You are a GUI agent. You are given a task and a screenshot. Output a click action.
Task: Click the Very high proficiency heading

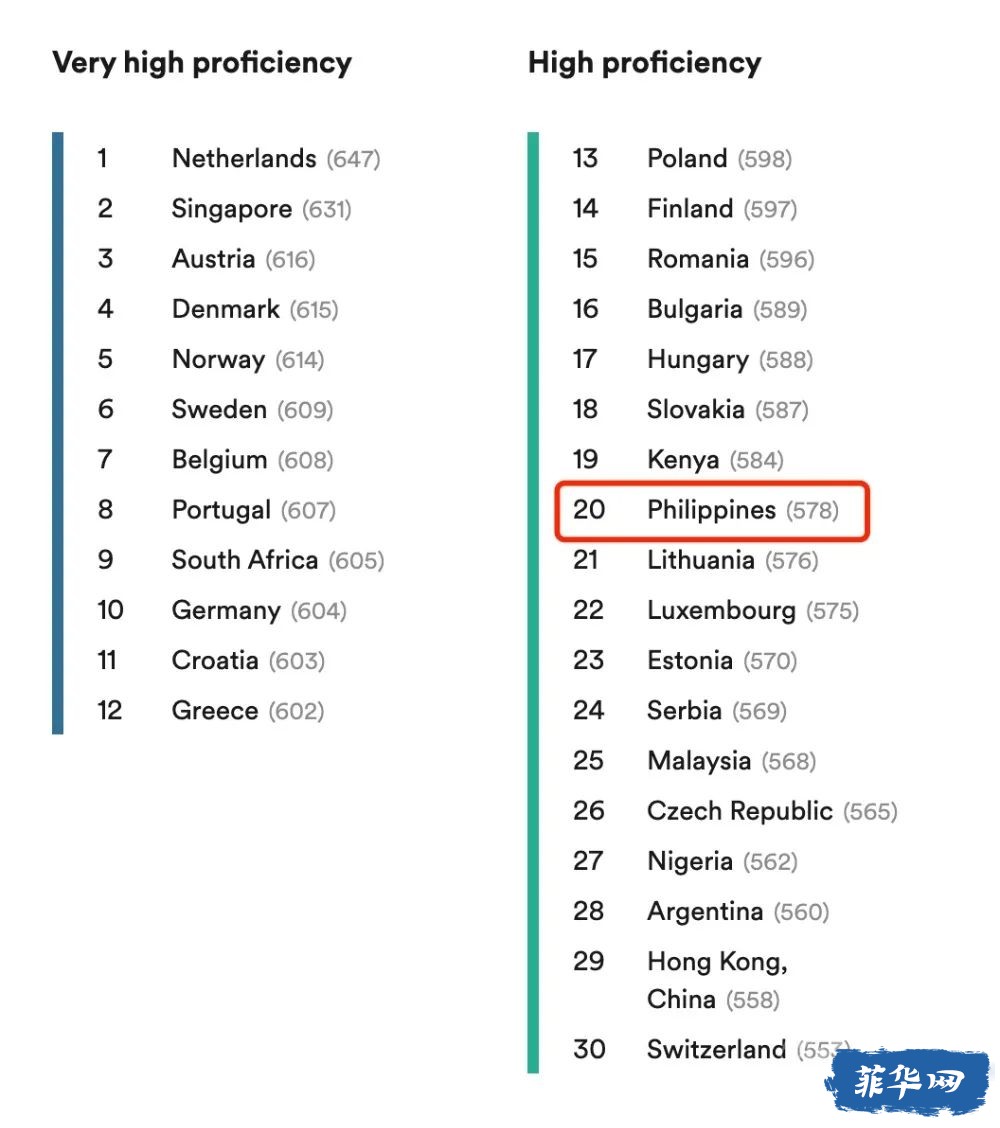(x=202, y=63)
